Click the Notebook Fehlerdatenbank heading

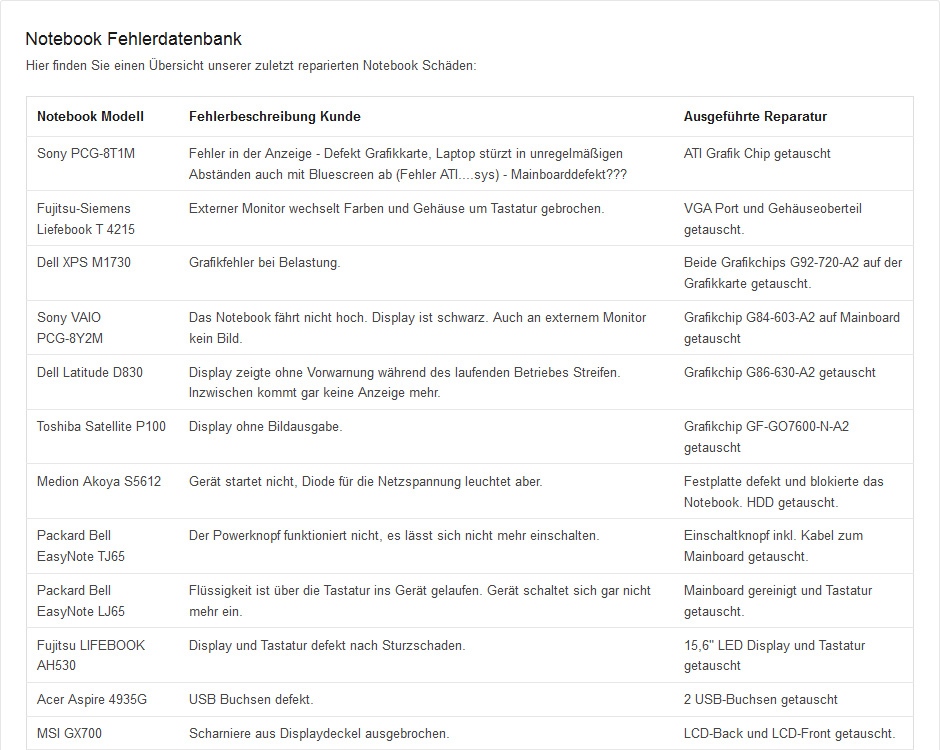(x=133, y=39)
